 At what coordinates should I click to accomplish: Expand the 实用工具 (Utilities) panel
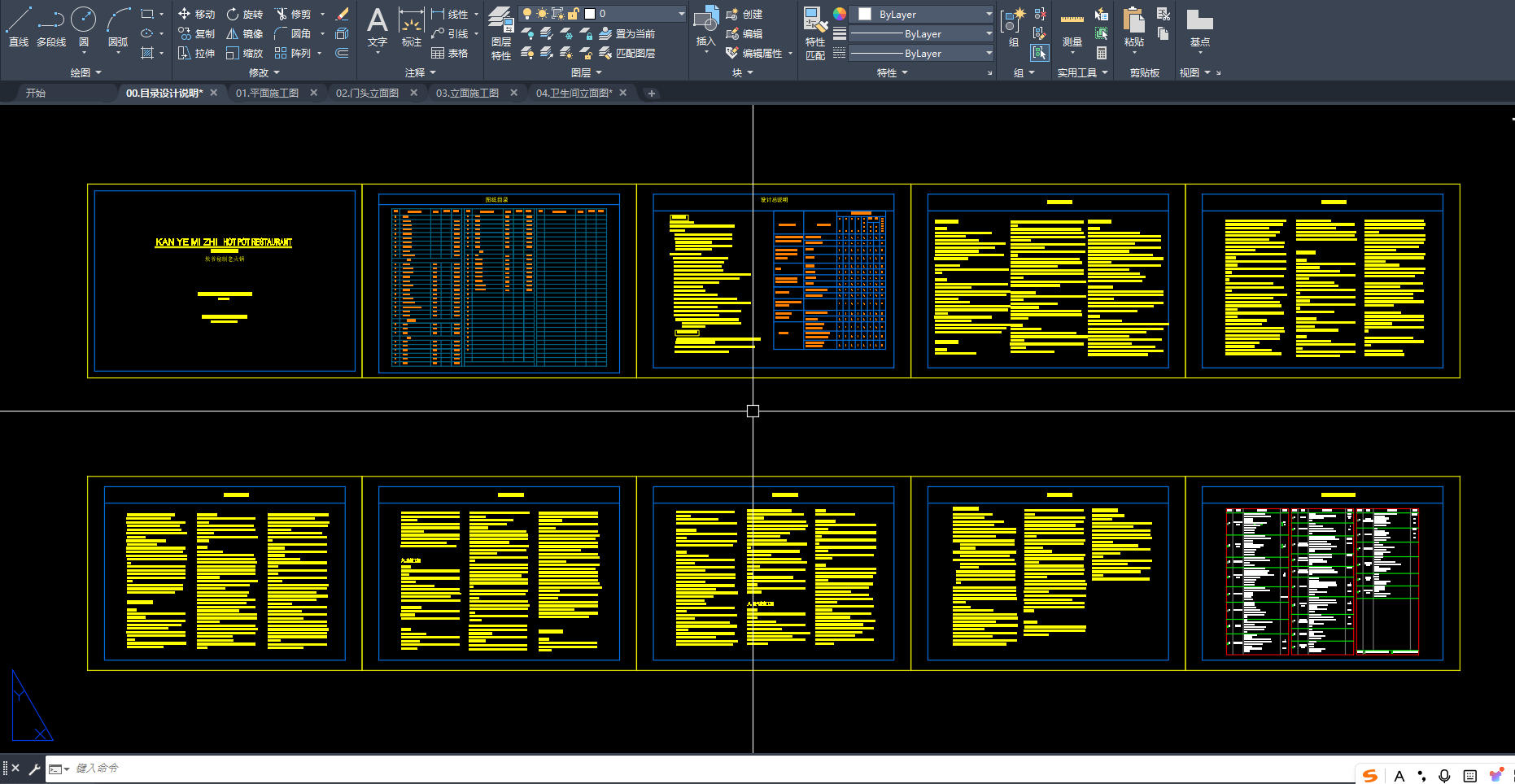1082,72
